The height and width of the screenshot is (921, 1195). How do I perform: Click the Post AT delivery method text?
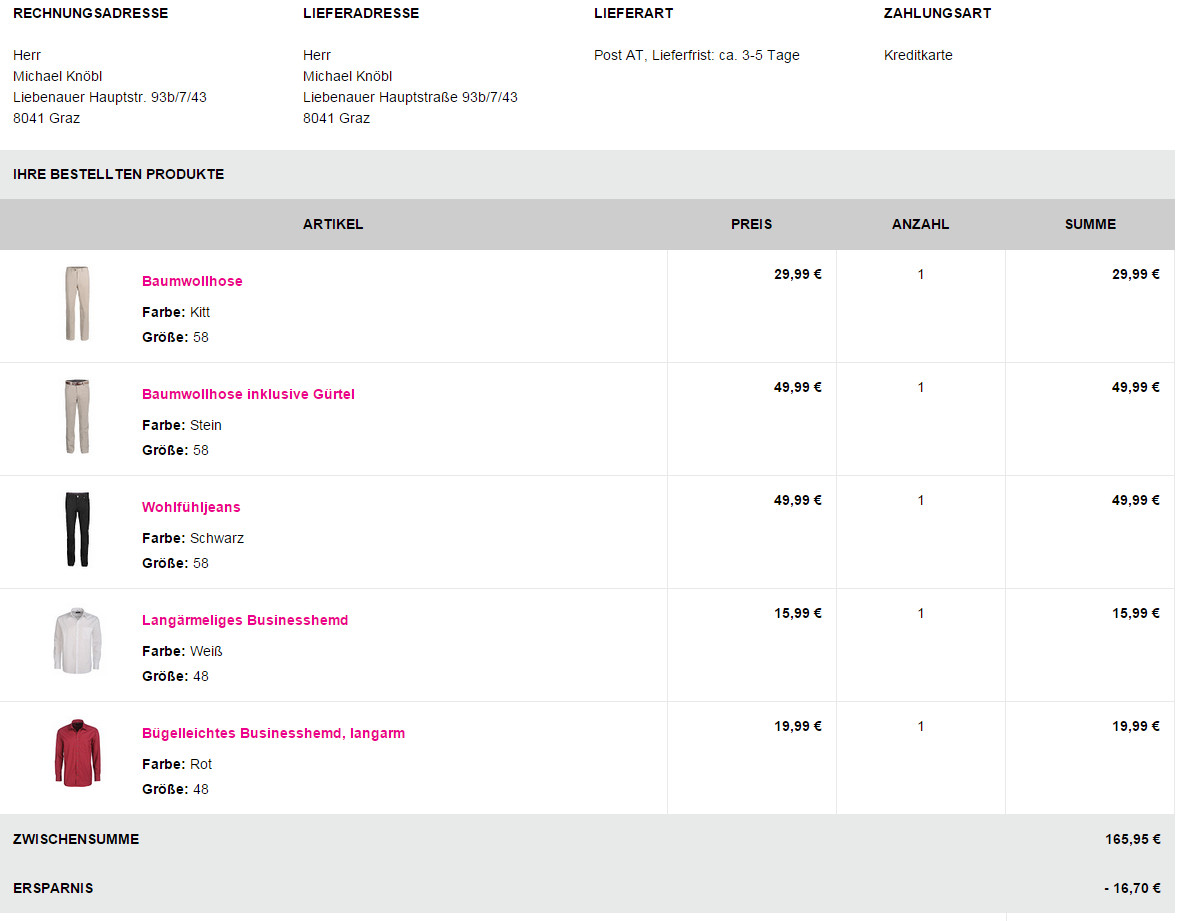697,55
